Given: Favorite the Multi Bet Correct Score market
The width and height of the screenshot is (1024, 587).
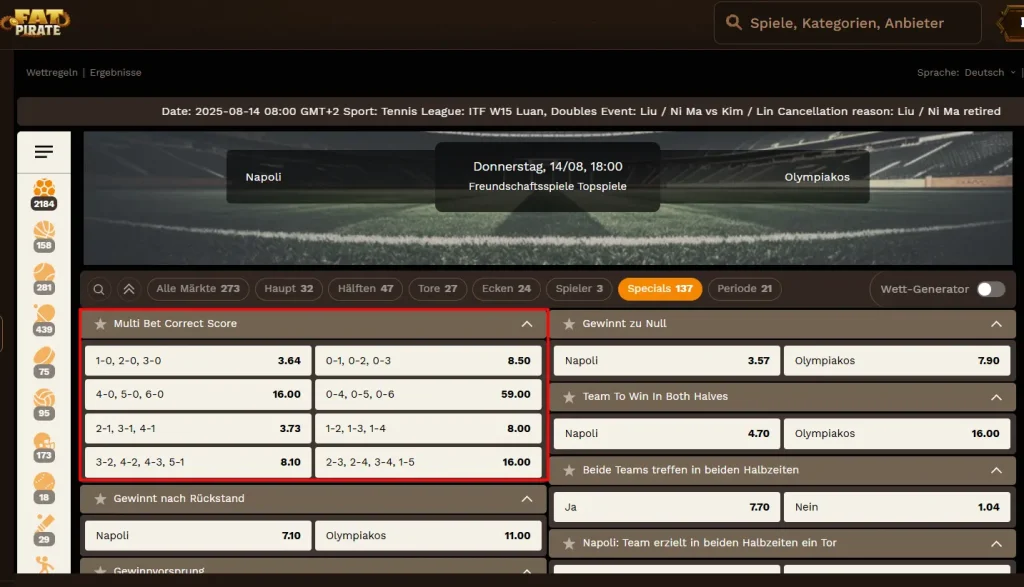Looking at the screenshot, I should [x=100, y=324].
